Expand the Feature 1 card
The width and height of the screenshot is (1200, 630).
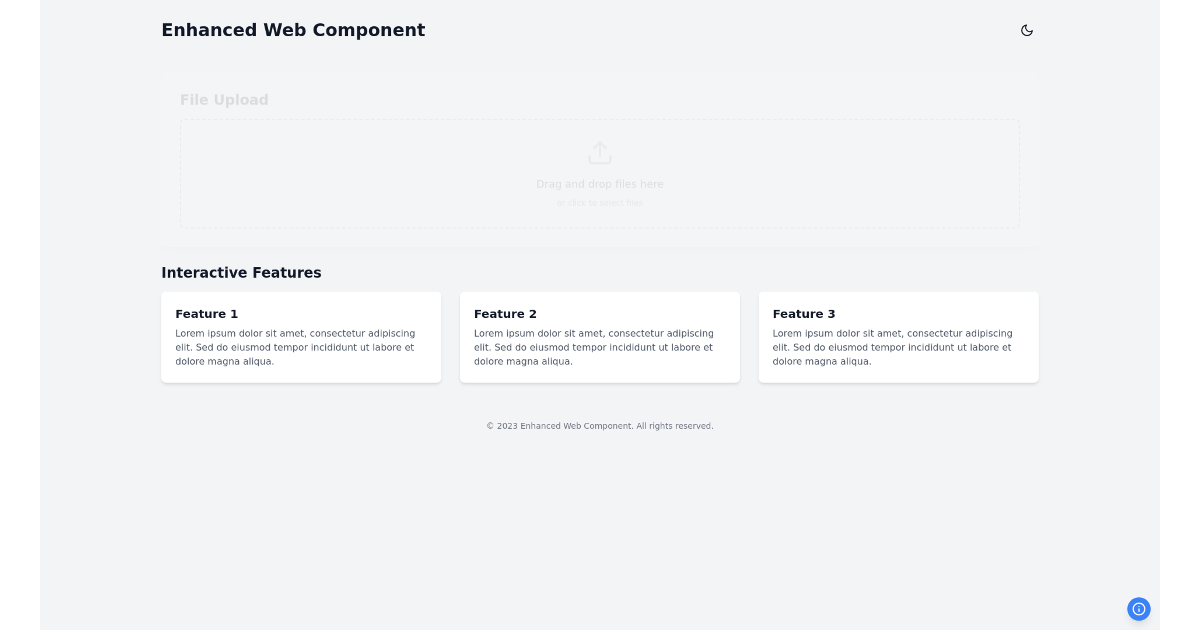[x=301, y=337]
